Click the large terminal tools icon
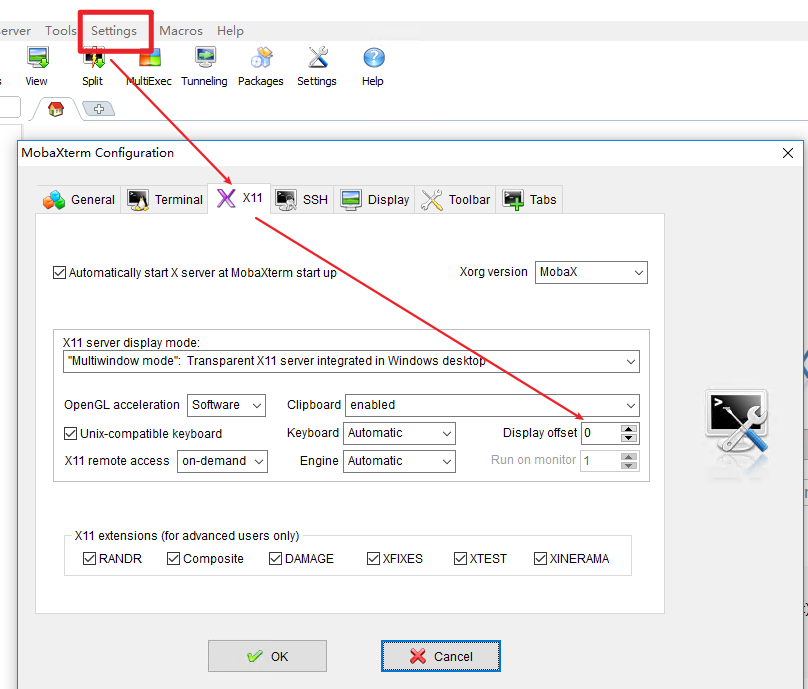This screenshot has width=808, height=689. [738, 422]
